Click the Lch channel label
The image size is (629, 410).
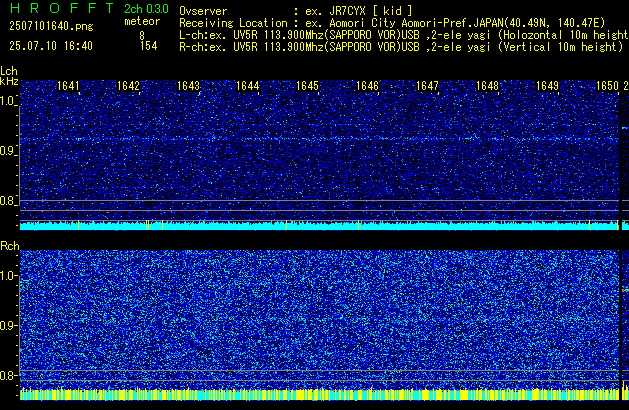(9, 71)
